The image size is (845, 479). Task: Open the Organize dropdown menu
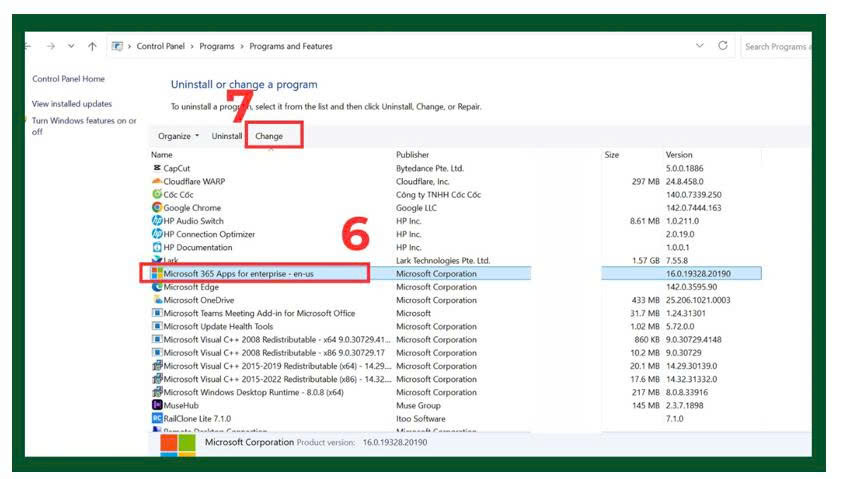pos(178,136)
